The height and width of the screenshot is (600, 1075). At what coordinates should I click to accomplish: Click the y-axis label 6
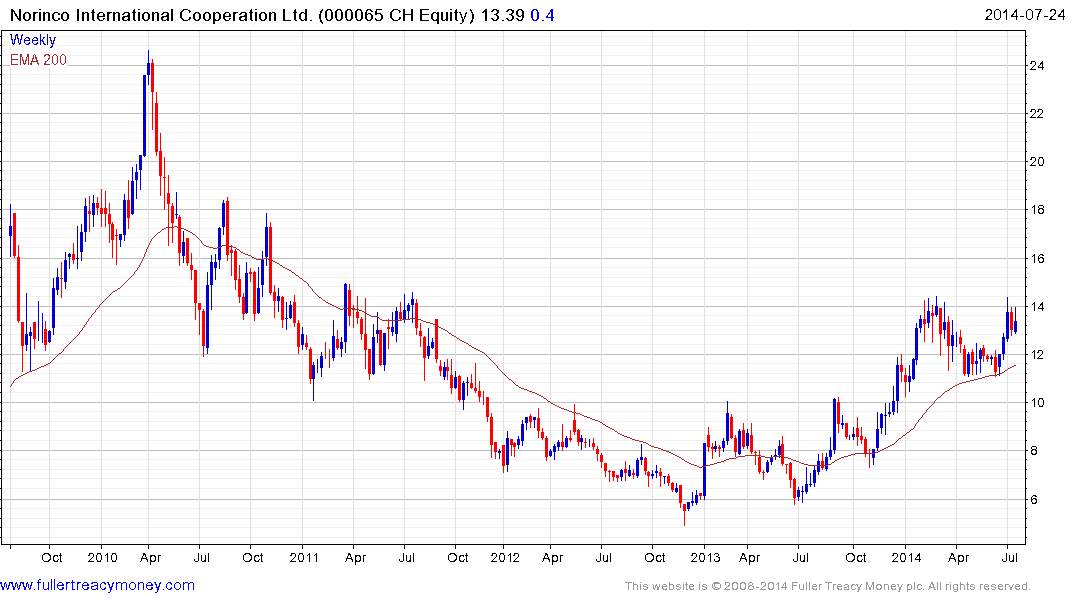pos(1034,499)
